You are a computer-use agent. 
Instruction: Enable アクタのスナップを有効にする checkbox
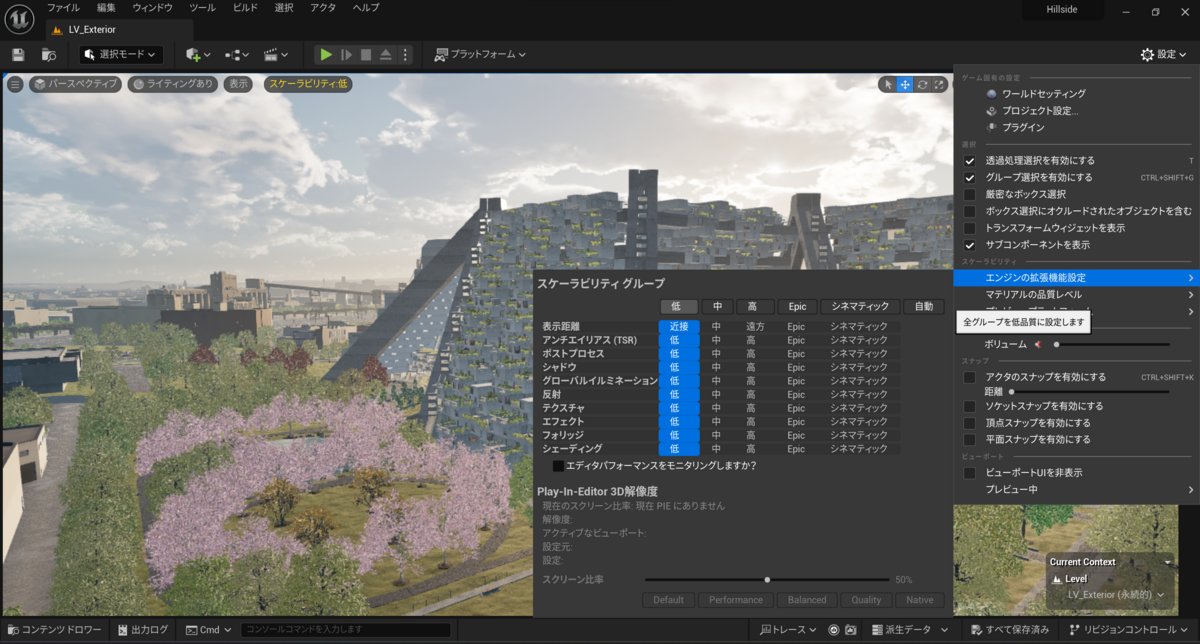(x=969, y=377)
